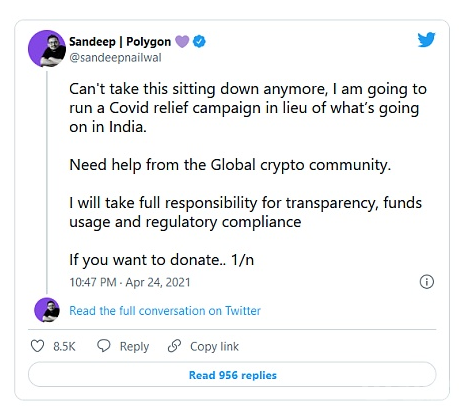Click the Global crypto community sentence
Viewport: 471px width, 406px height.
[x=230, y=165]
